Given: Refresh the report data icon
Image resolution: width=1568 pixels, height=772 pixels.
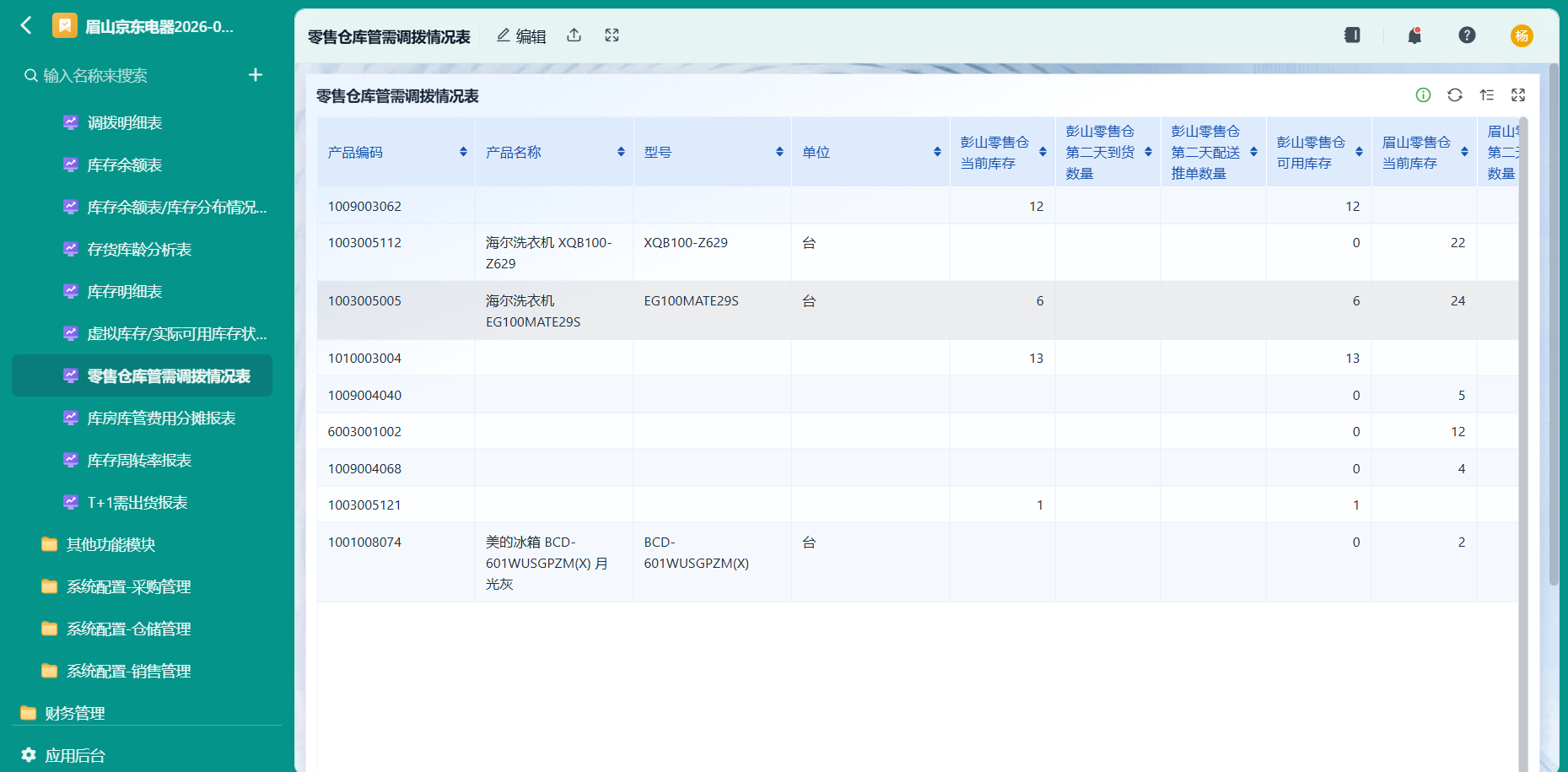Looking at the screenshot, I should [1455, 95].
